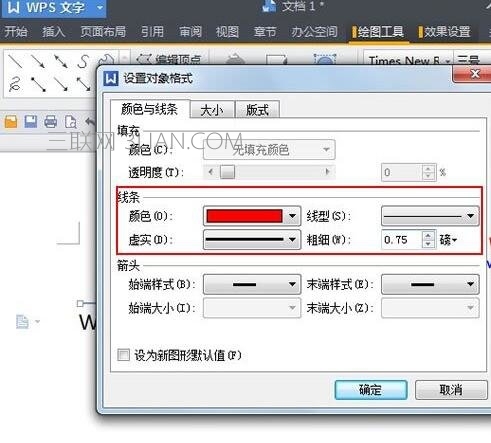Switch to the 大小 tab
Screen dimensions: 491x443
pos(212,110)
